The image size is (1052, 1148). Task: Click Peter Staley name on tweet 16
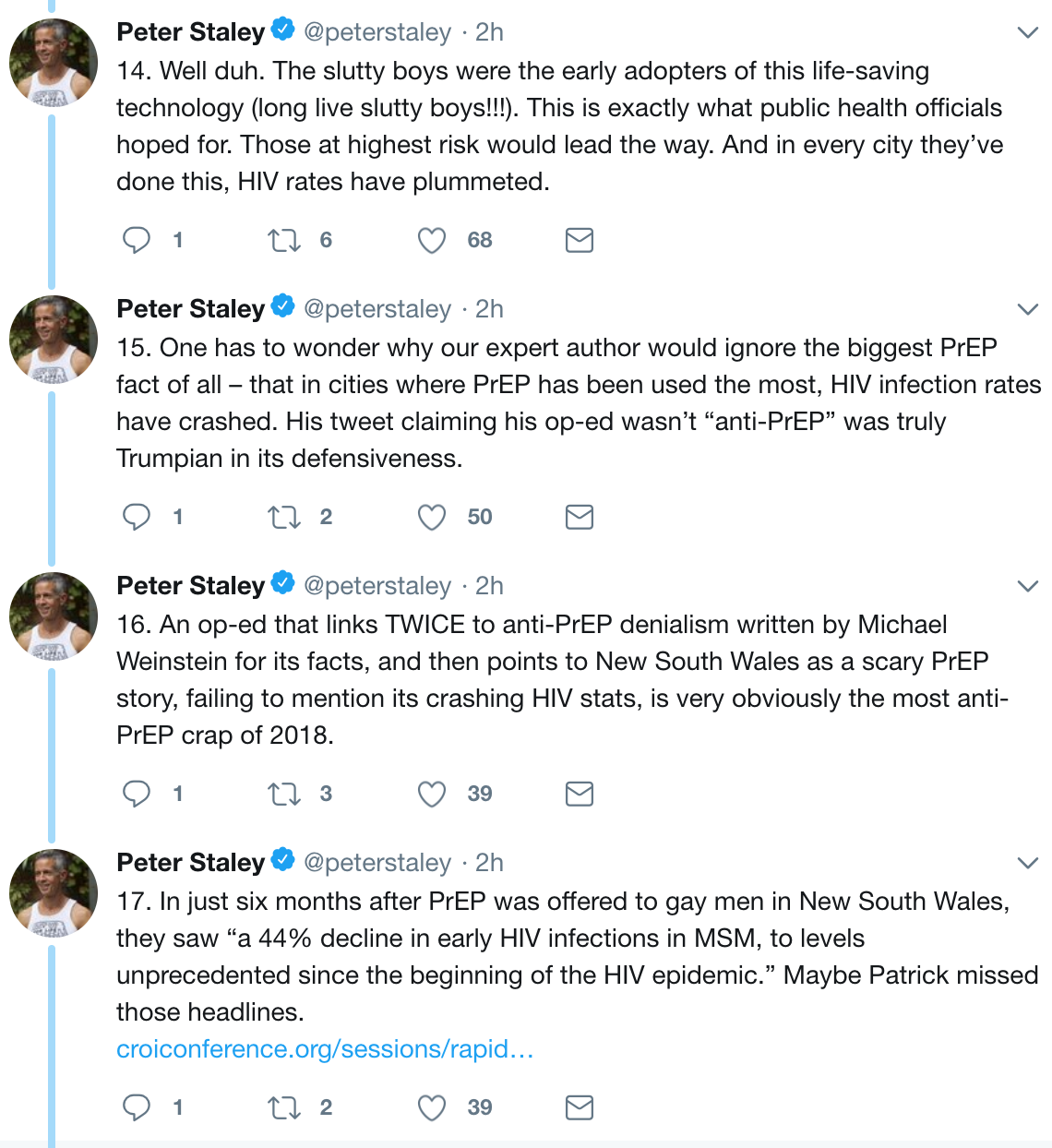(191, 586)
